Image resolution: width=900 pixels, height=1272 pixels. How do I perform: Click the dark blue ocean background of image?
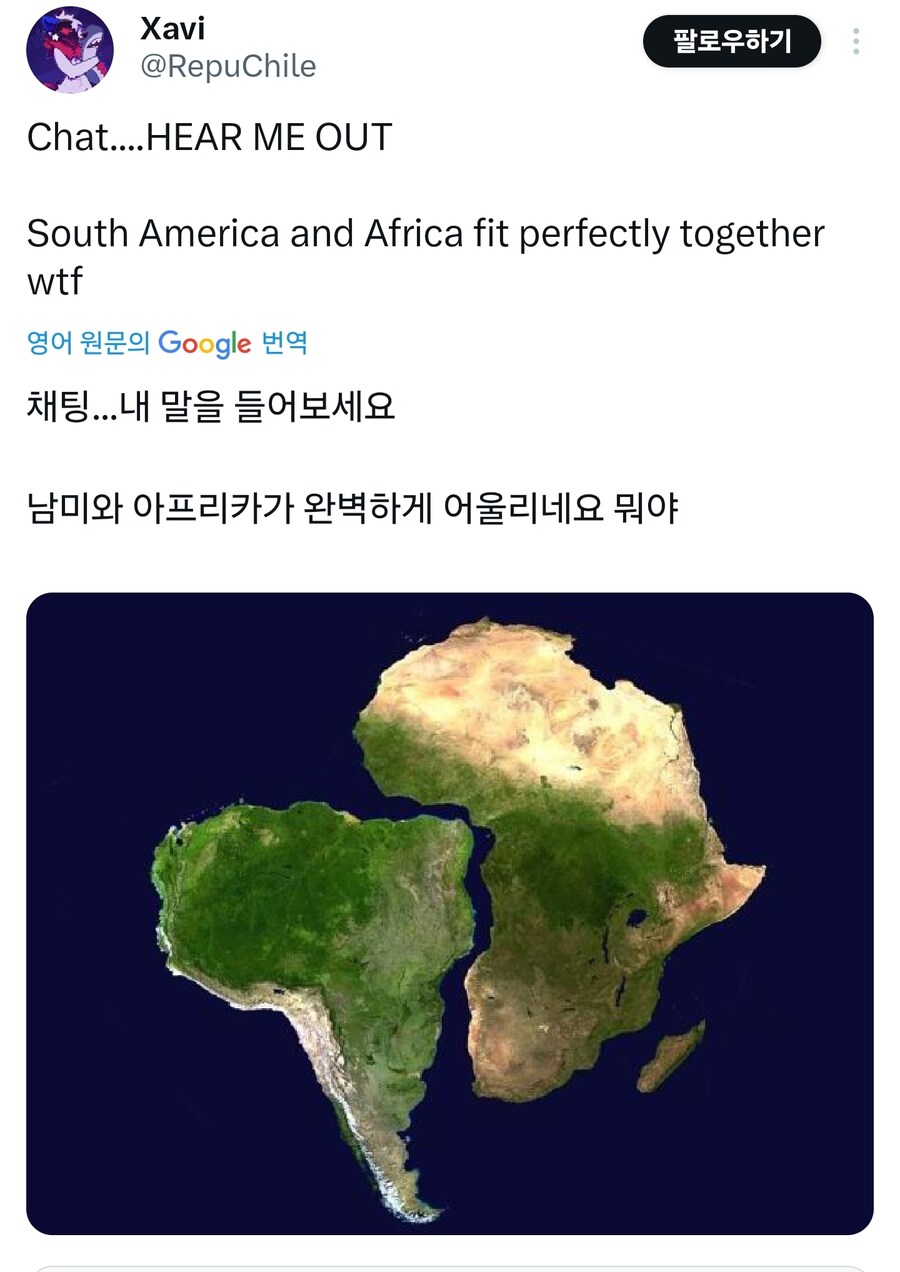(160, 690)
